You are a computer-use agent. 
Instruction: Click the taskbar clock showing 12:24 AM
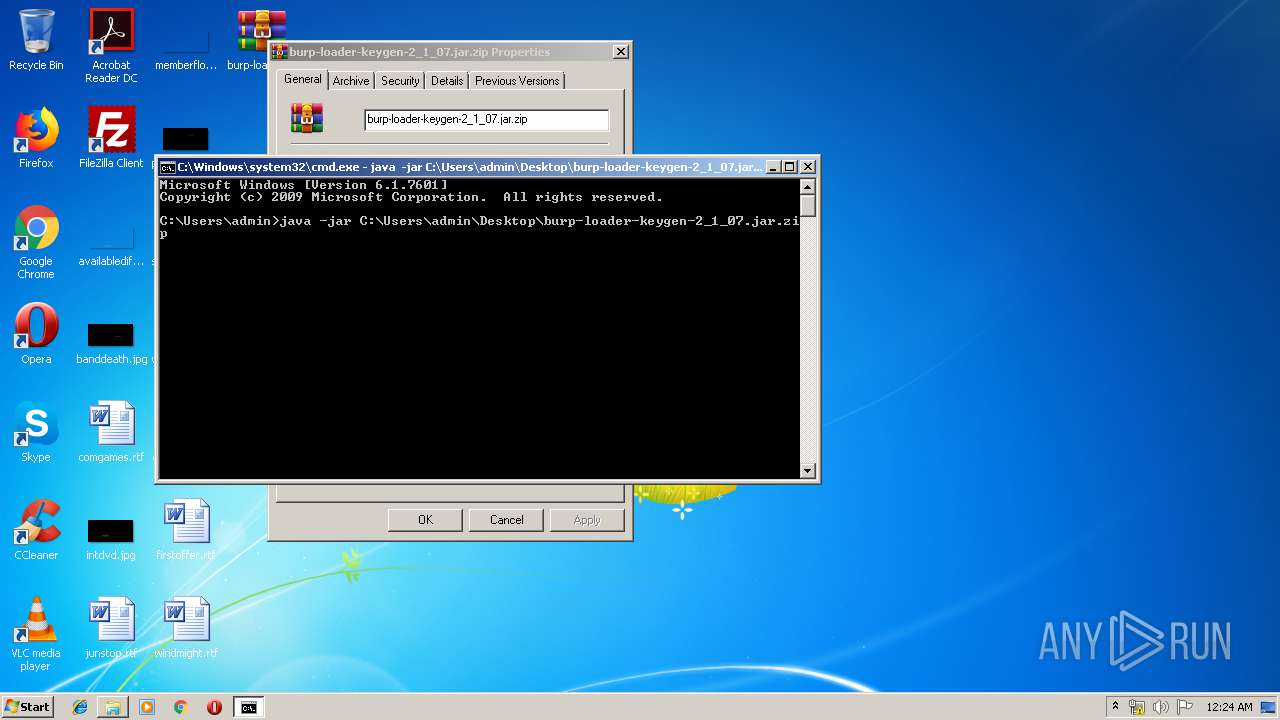(x=1229, y=707)
